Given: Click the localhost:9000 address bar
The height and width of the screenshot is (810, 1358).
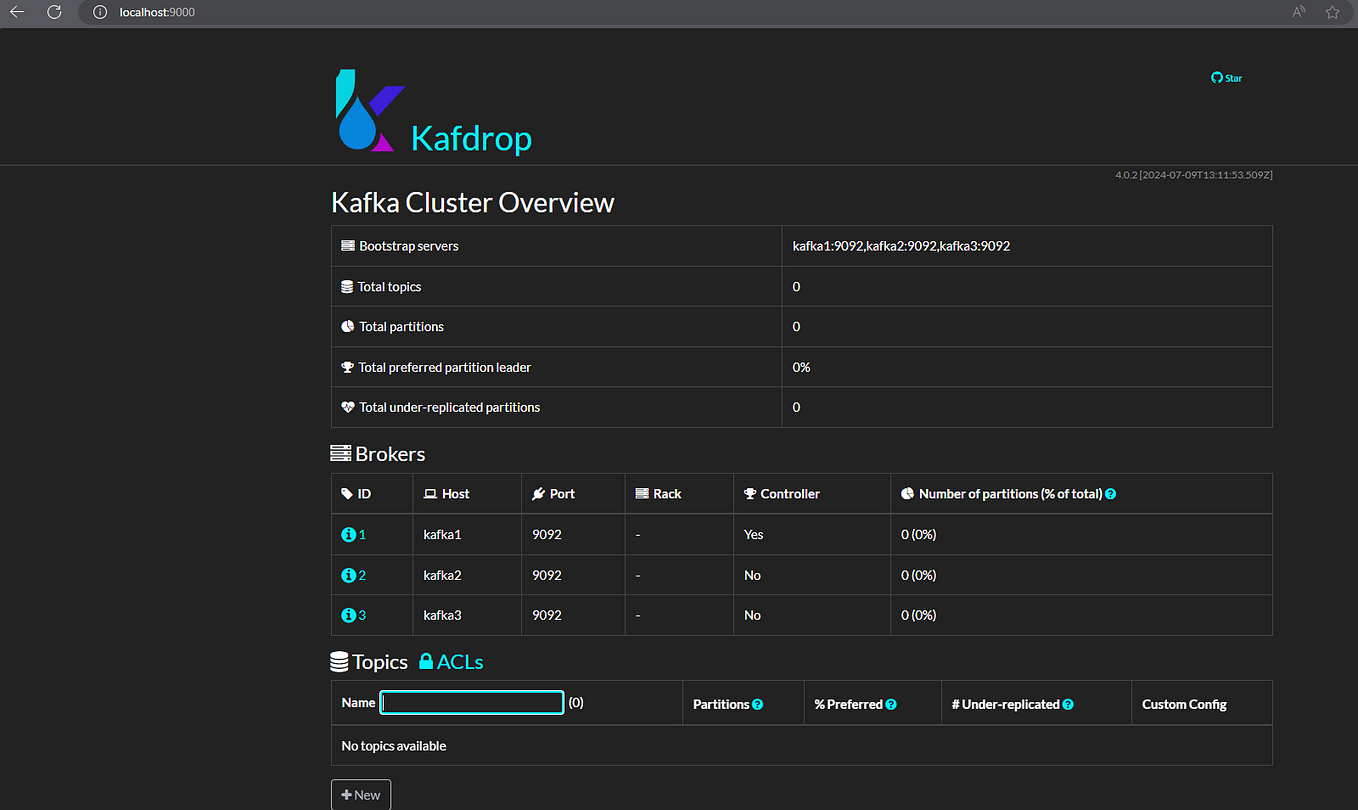Looking at the screenshot, I should pos(680,12).
